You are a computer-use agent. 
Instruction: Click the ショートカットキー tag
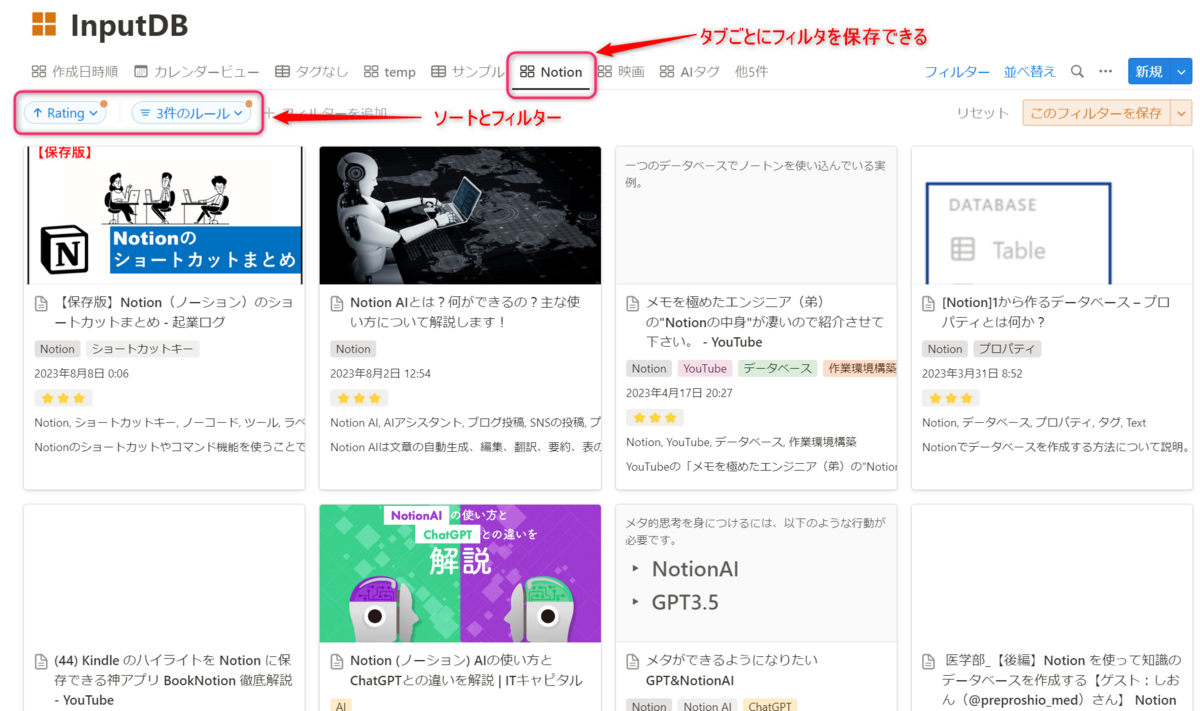142,349
